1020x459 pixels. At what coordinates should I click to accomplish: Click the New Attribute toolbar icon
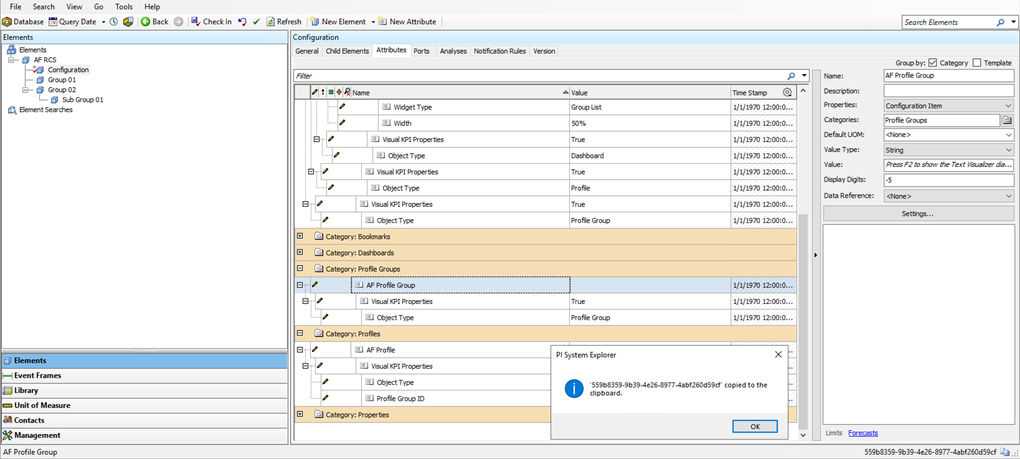[382, 21]
